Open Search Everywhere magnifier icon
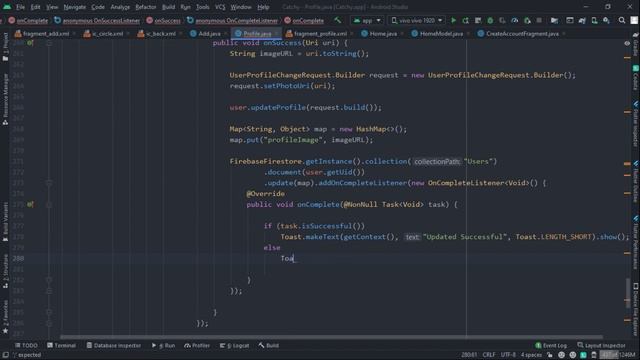 click(622, 20)
